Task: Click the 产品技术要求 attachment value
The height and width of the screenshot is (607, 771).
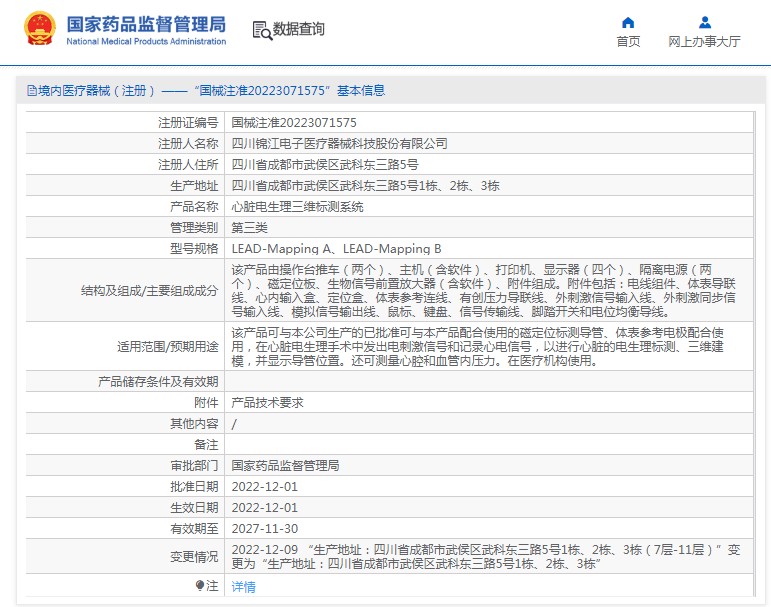Action: (x=267, y=402)
